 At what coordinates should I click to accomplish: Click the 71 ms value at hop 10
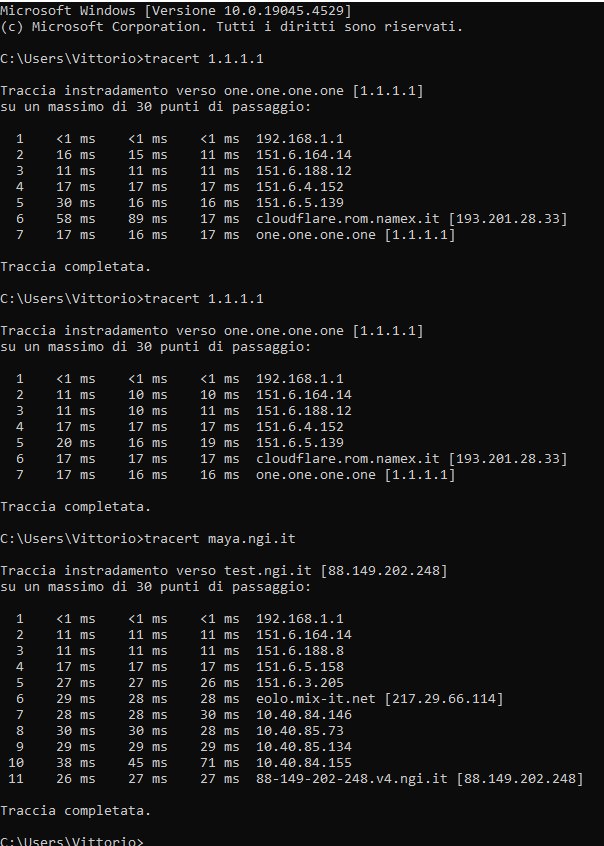(219, 763)
